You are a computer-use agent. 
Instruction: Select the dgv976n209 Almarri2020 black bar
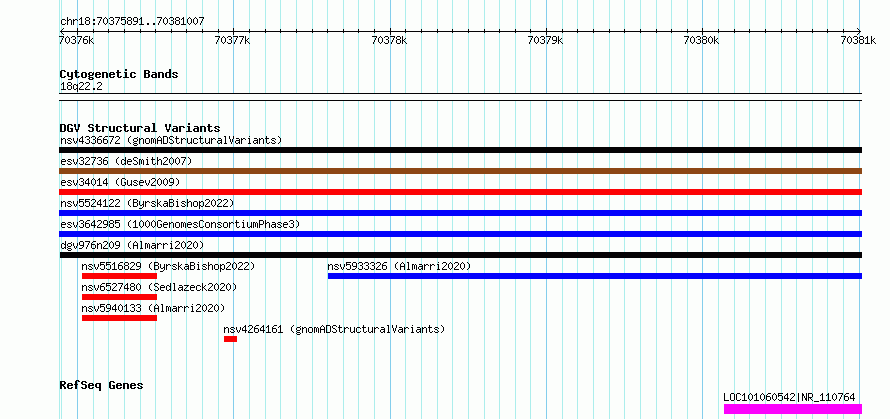pos(460,255)
